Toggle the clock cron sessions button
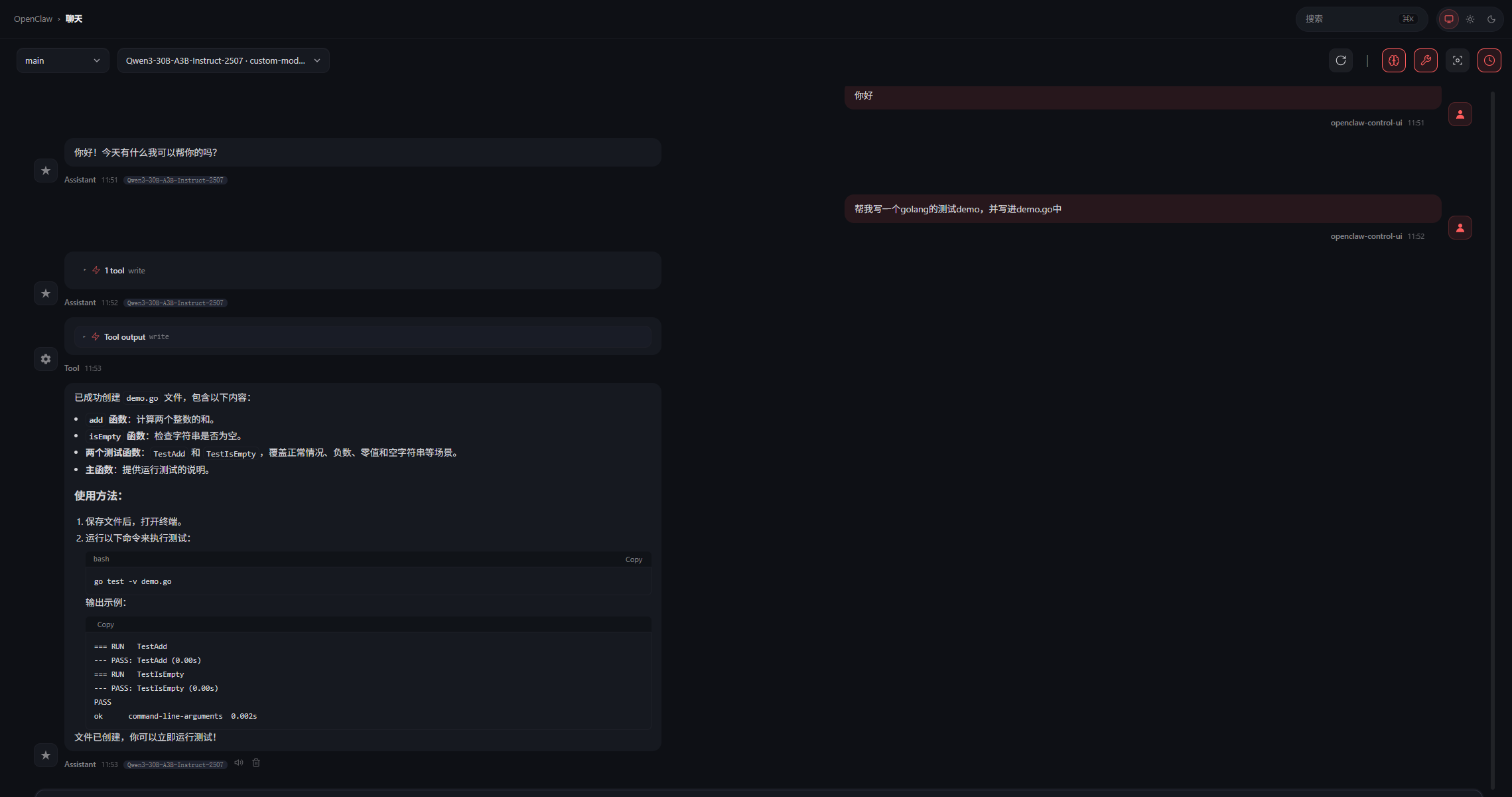This screenshot has height=797, width=1512. coord(1489,60)
